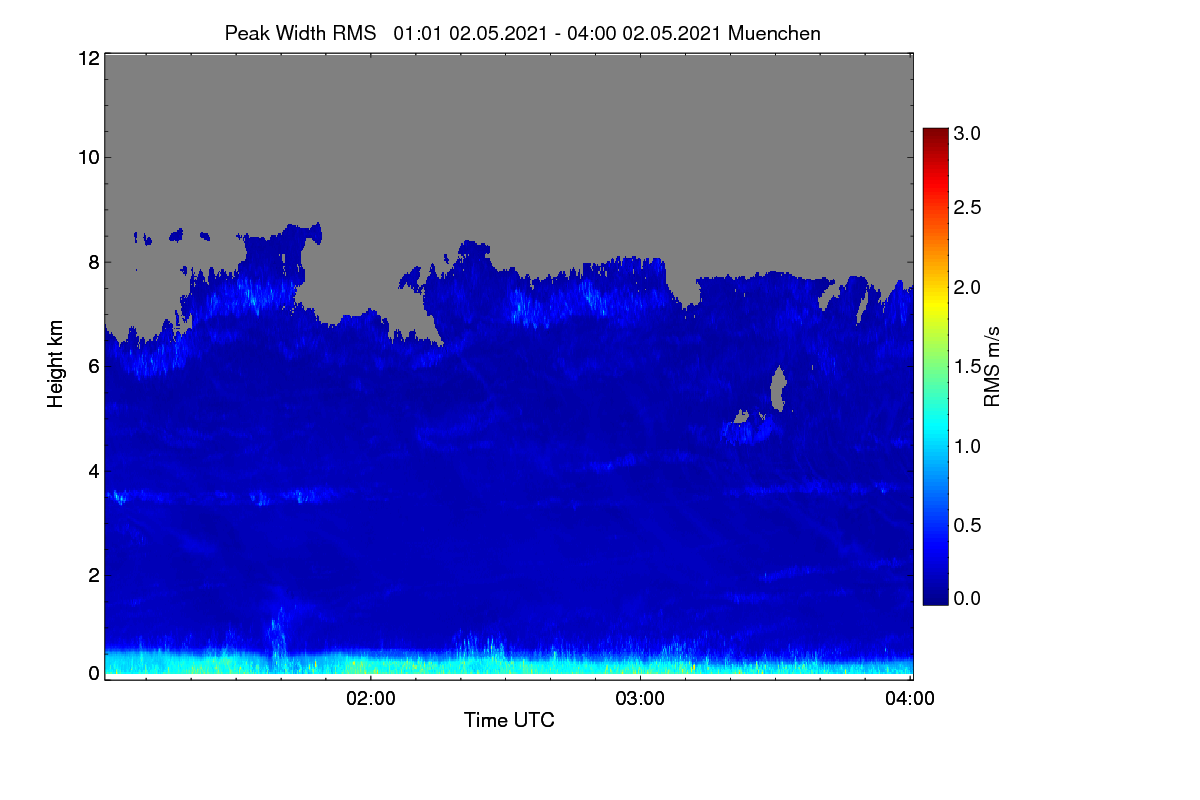Click the 'Time UTC' axis title
The width and height of the screenshot is (1200, 800).
coord(509,720)
